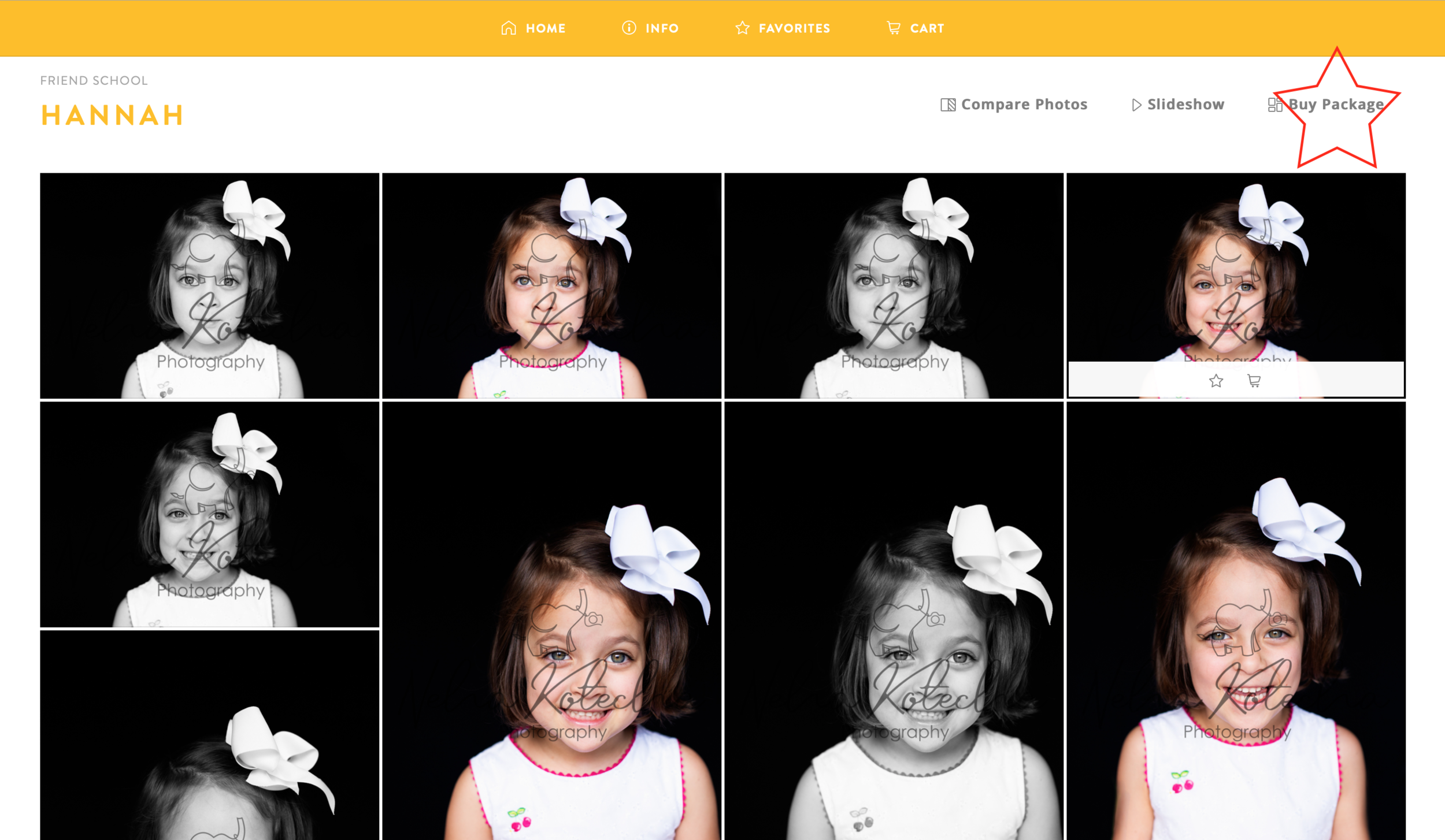The image size is (1445, 840).
Task: Click Buy Package text
Action: pos(1336,105)
